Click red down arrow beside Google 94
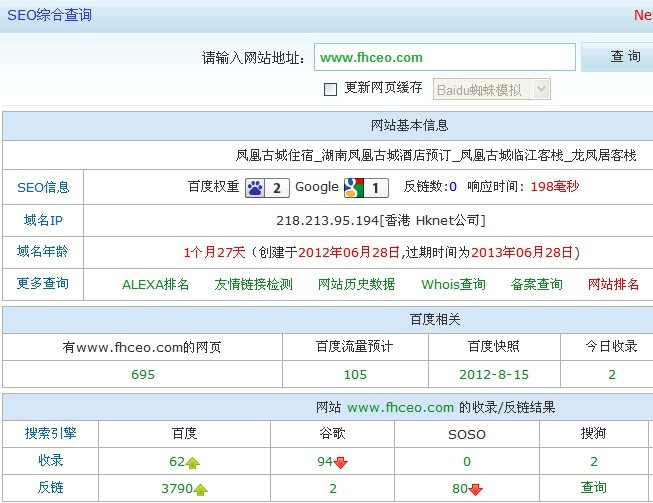This screenshot has width=653, height=503. pos(341,462)
